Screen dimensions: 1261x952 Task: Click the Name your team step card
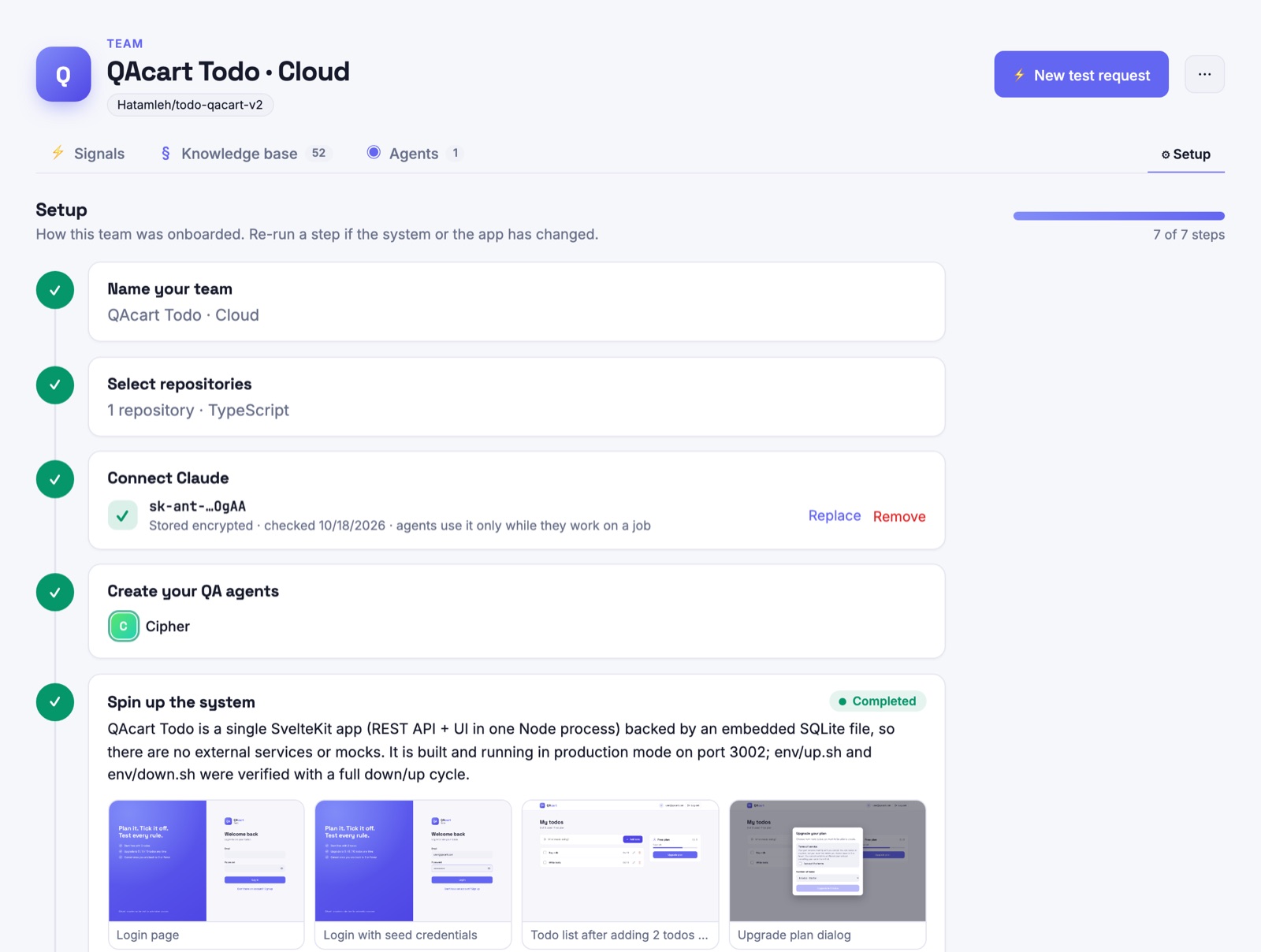pos(516,302)
